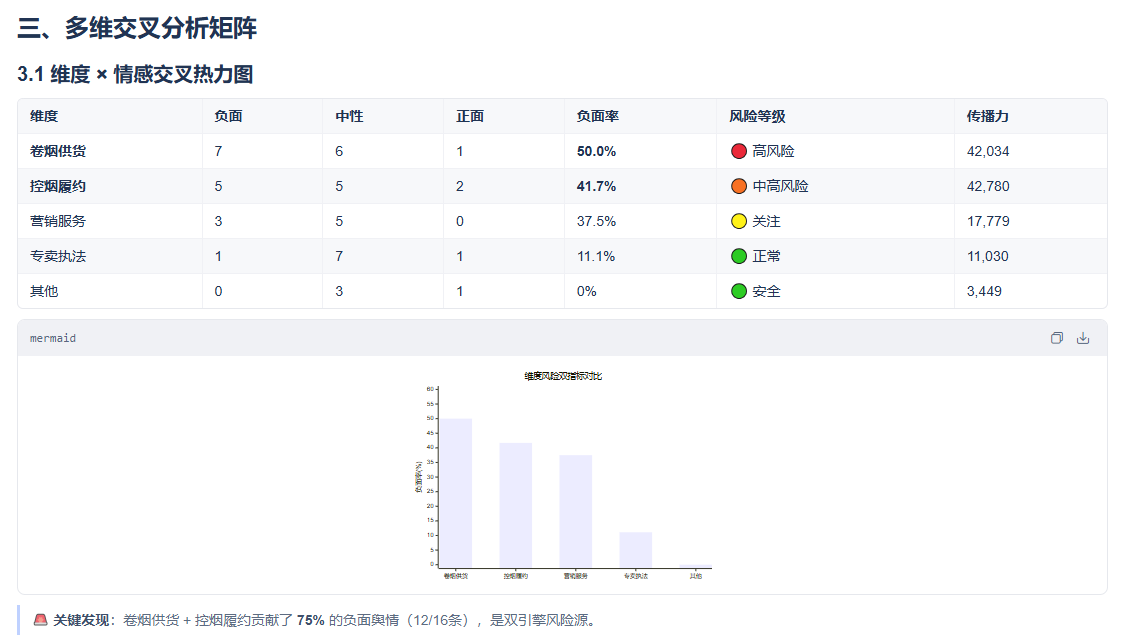1127x636 pixels.
Task: Click the 其他 axis label under chart
Action: [x=696, y=576]
